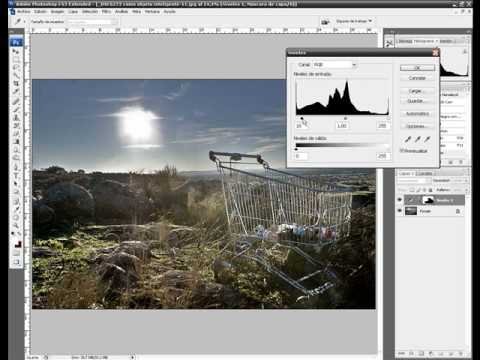The image size is (480, 360).
Task: Click the midtone gray input slider
Action: pyautogui.click(x=345, y=118)
